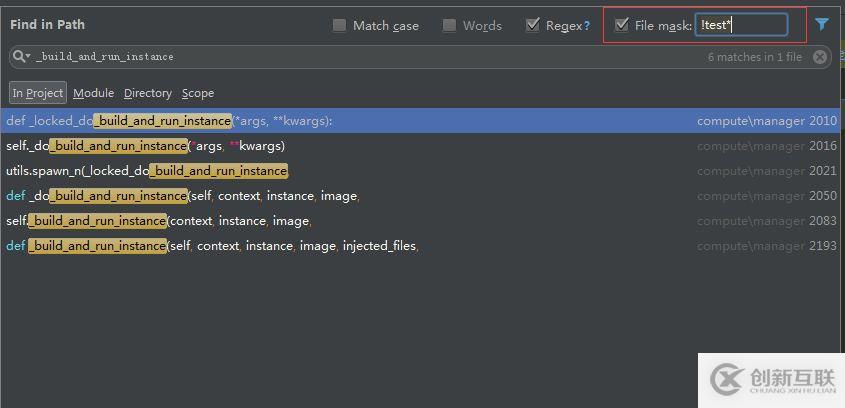Click the File mask input field

741,25
